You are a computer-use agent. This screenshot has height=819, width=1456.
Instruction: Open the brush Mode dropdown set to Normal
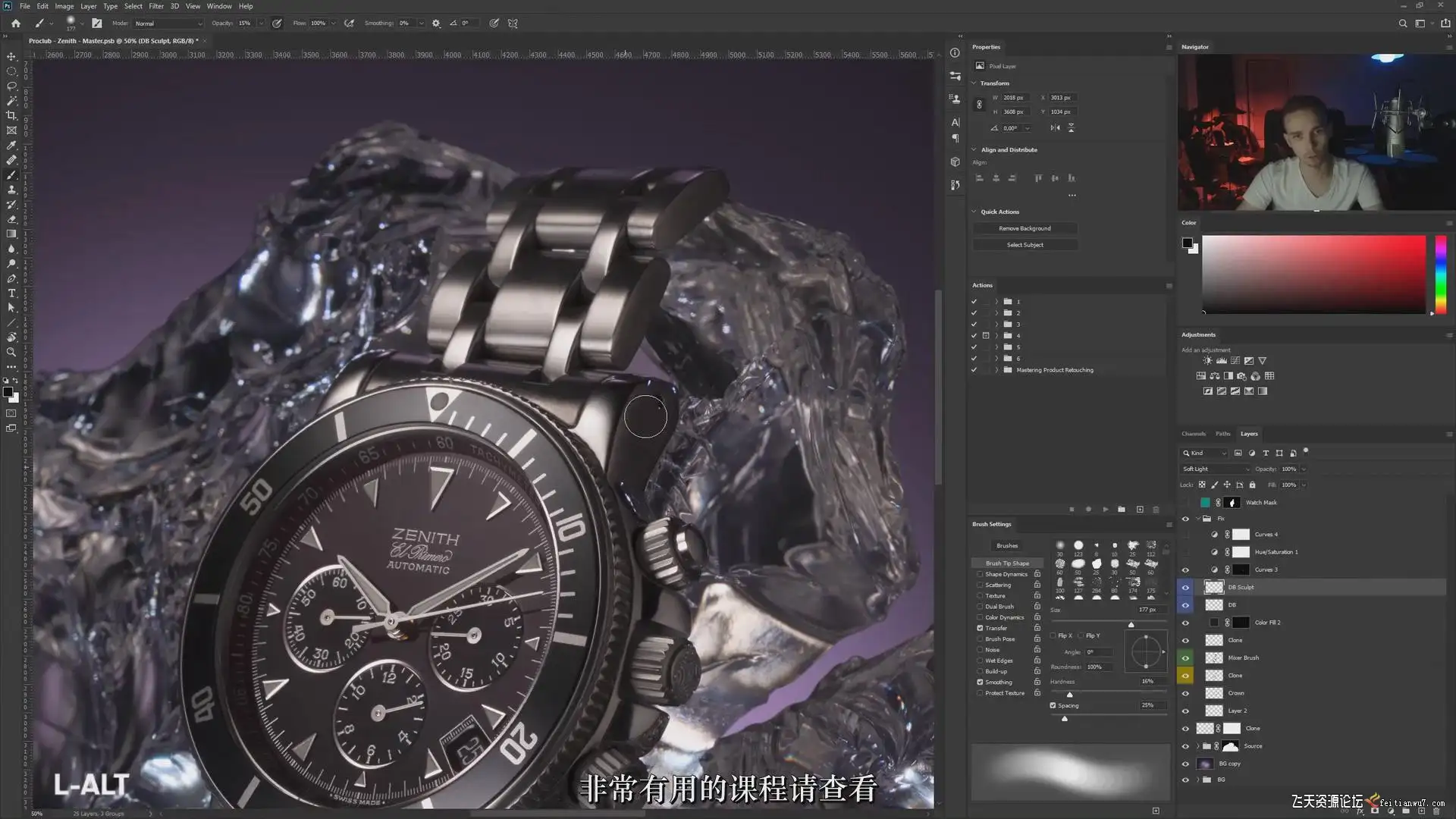point(168,24)
